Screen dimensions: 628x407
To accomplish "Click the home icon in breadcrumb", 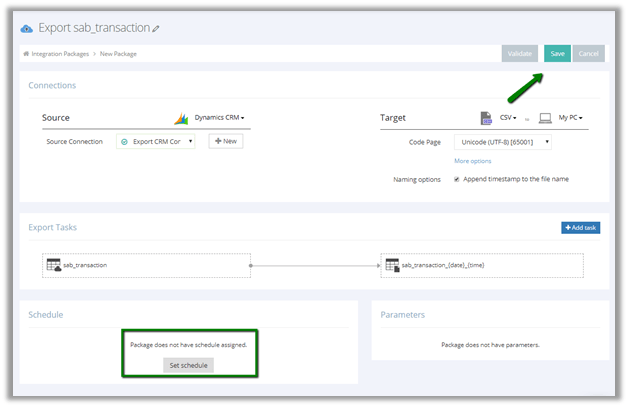I will 26,53.
